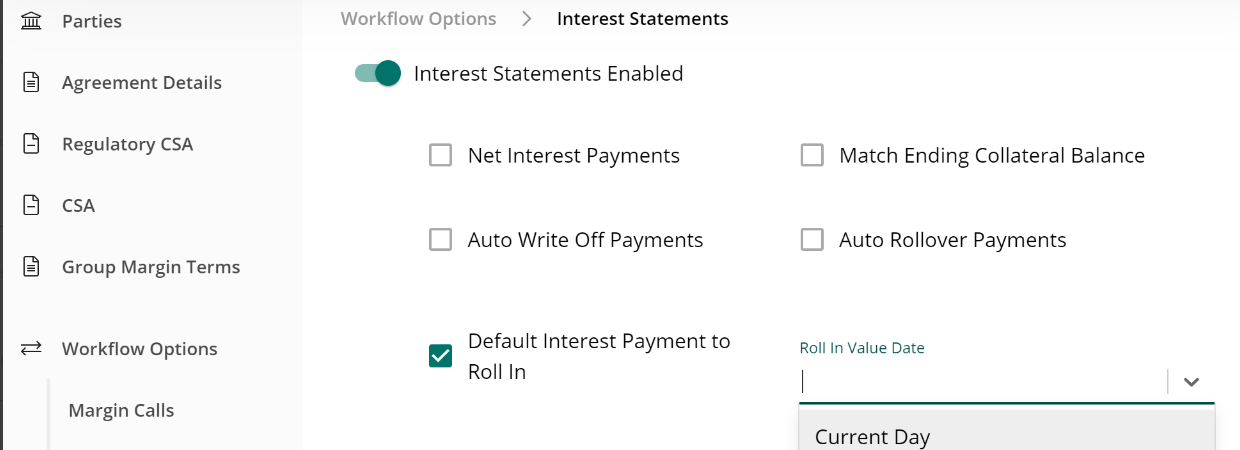Collapse the Roll In Value Date dropdown arrow
Viewport: 1240px width, 450px height.
pyautogui.click(x=1191, y=381)
